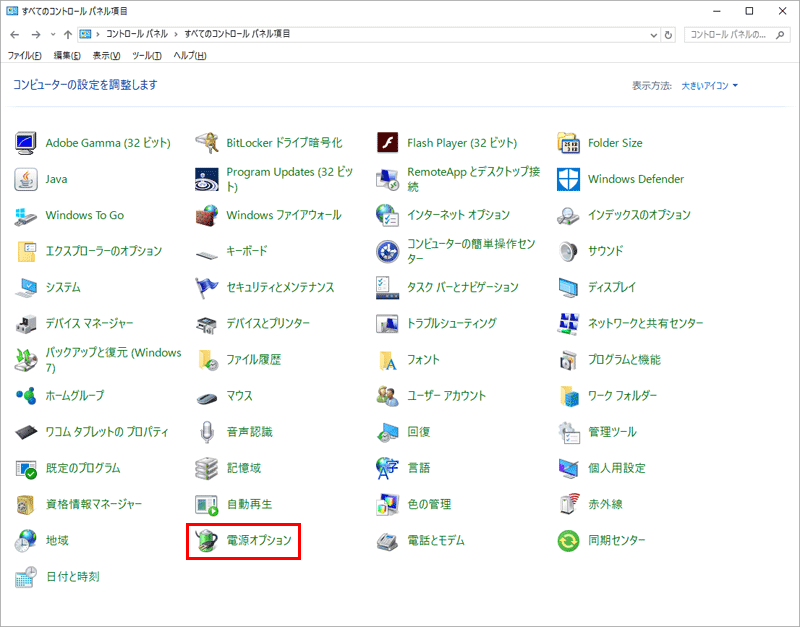Open the デバイス マネージャー icon
This screenshot has height=627, width=800.
point(26,324)
